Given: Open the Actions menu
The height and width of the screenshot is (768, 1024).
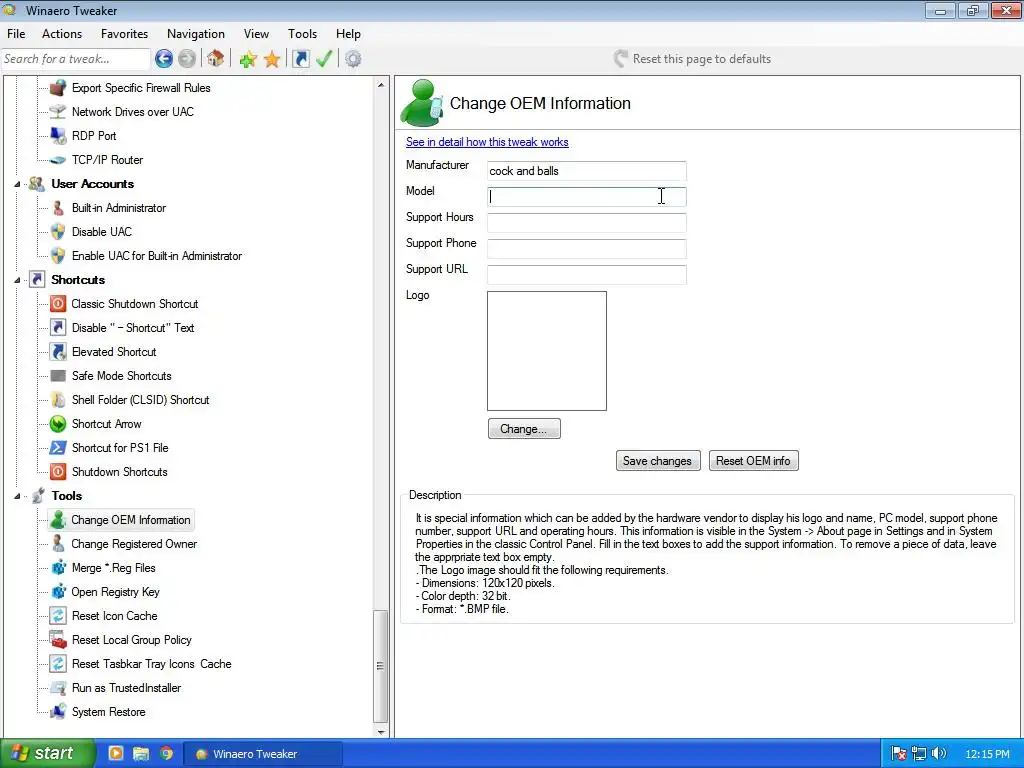Looking at the screenshot, I should click(x=62, y=34).
